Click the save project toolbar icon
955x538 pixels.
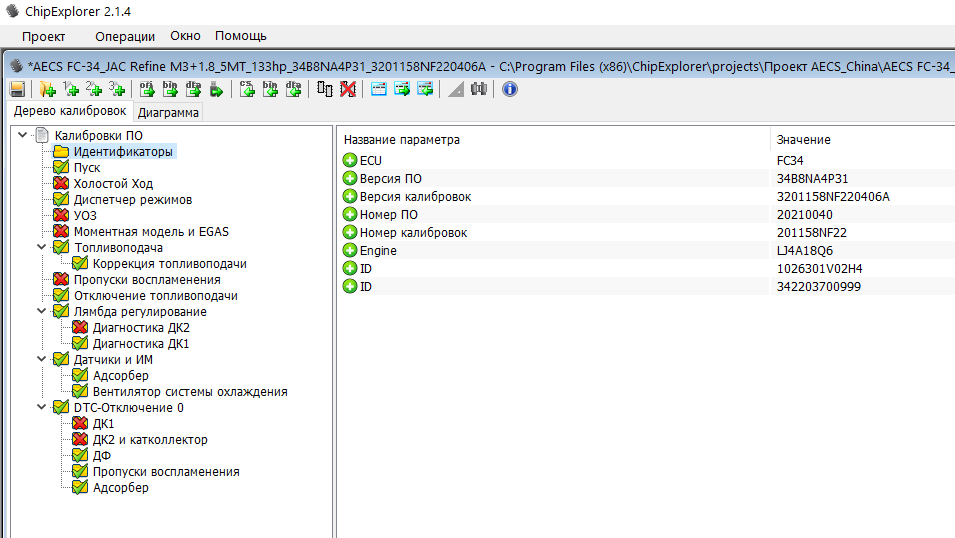click(x=17, y=89)
